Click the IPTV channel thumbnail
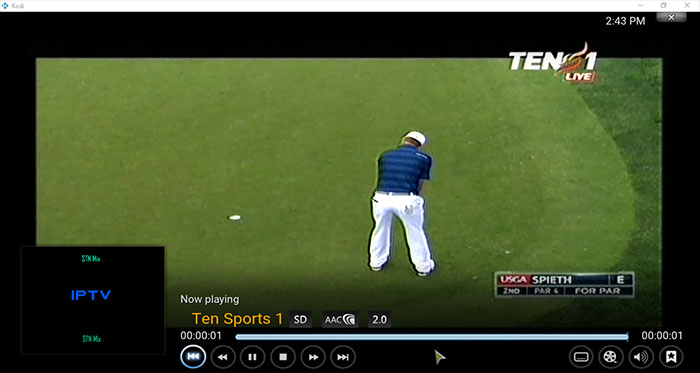The height and width of the screenshot is (373, 700). pos(92,300)
